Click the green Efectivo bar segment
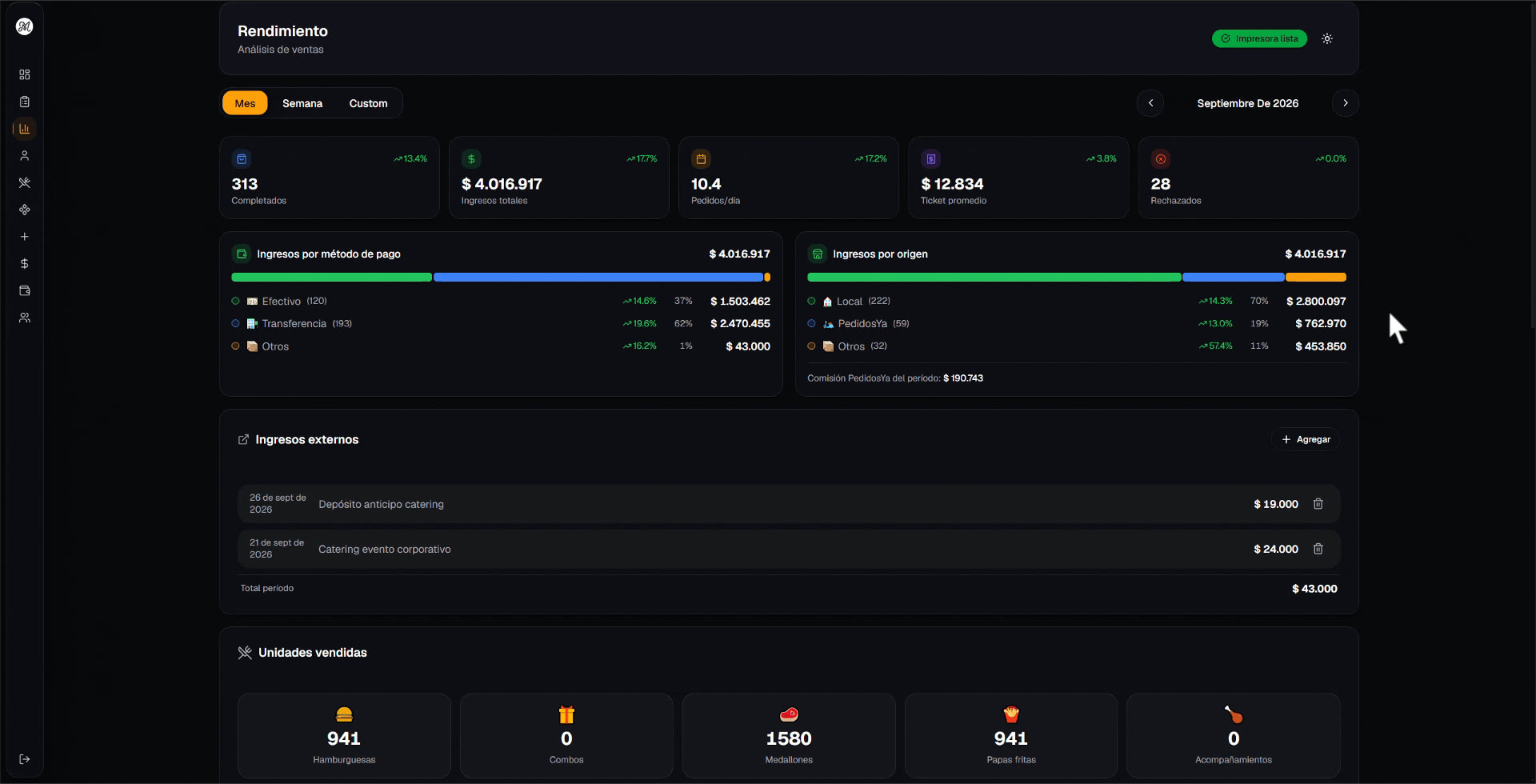 click(x=331, y=278)
